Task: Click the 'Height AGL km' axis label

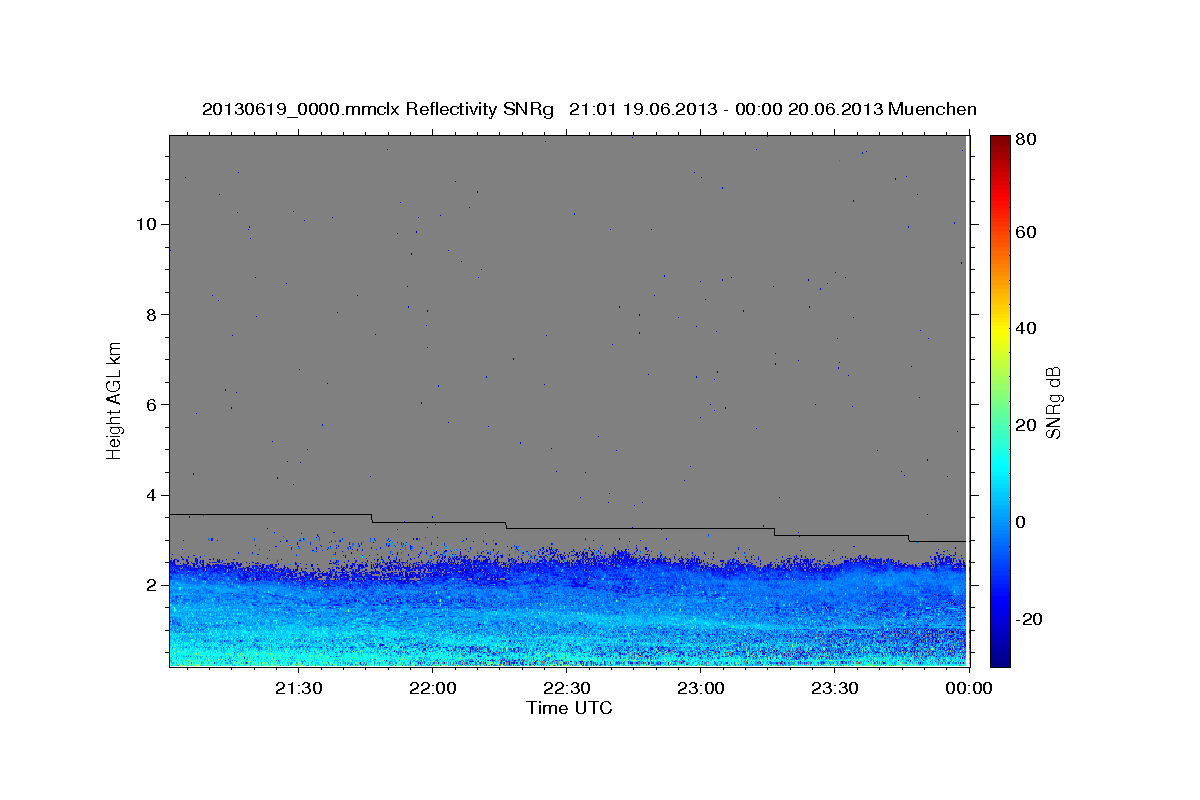Action: coord(115,400)
